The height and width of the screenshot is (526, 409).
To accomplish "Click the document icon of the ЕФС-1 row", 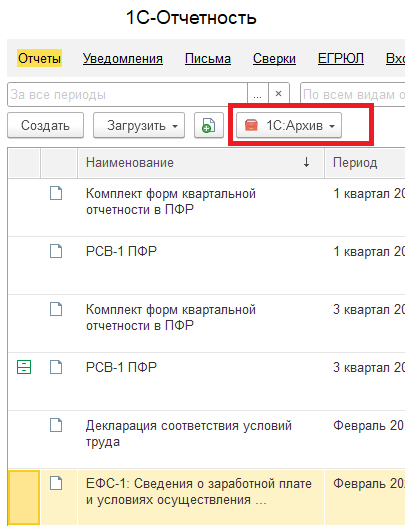I will tap(56, 483).
